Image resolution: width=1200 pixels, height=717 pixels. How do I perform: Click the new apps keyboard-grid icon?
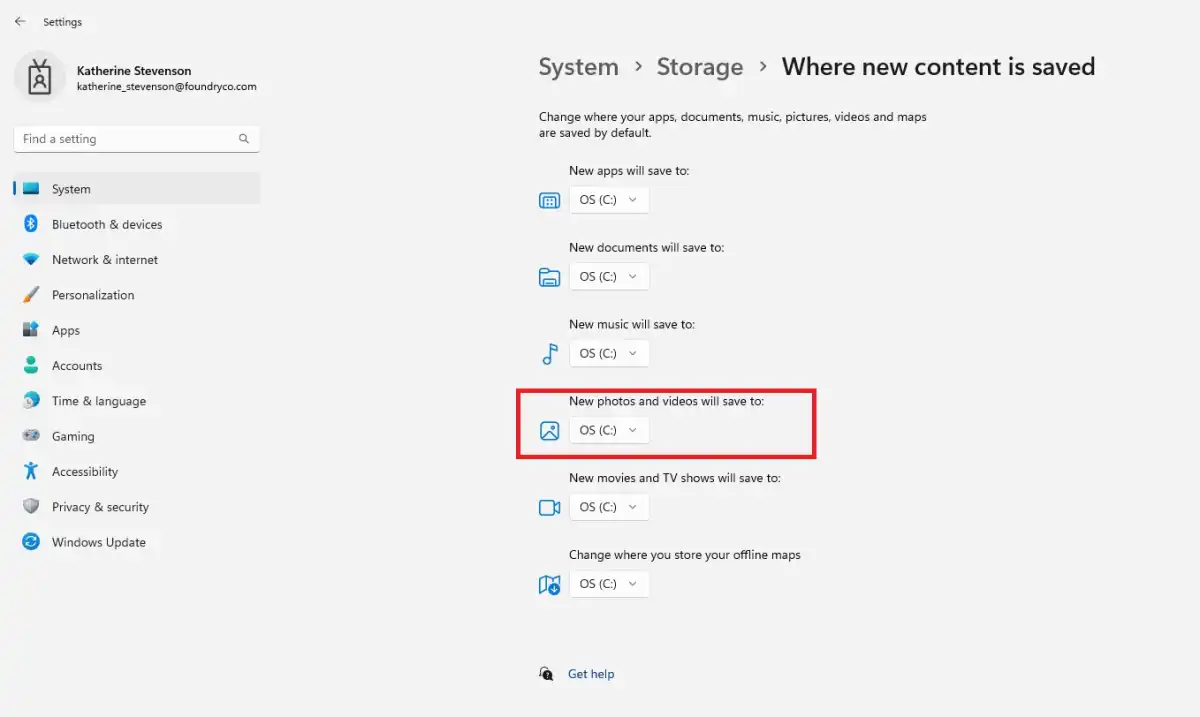pos(549,201)
